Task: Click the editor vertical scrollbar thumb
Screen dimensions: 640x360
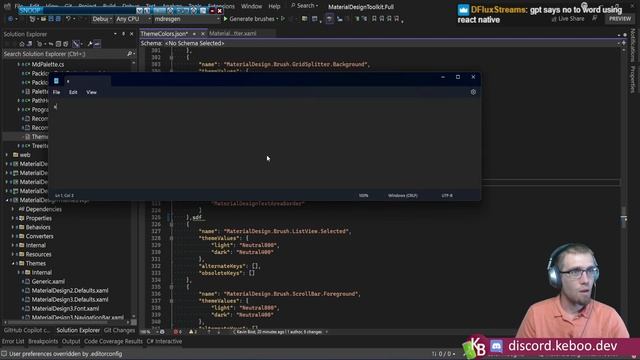Action: 624,217
